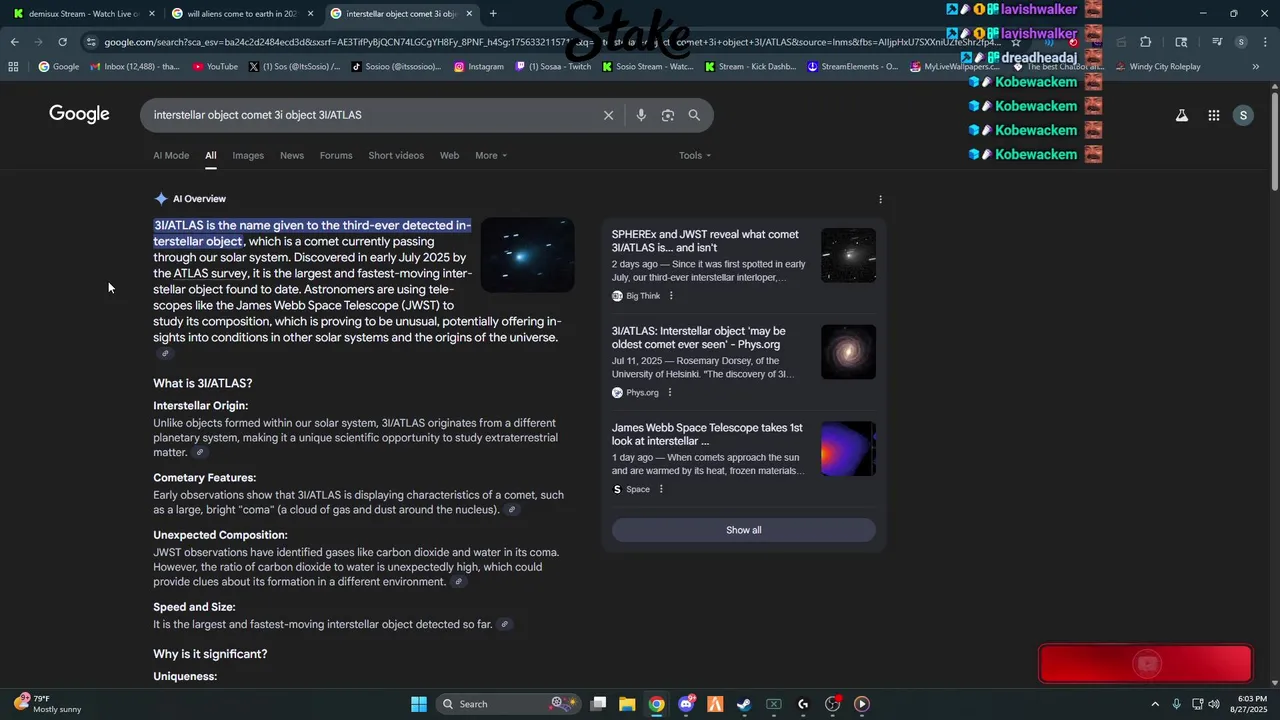Close the demisux Stream browser tab
The height and width of the screenshot is (720, 1280).
pyautogui.click(x=151, y=14)
